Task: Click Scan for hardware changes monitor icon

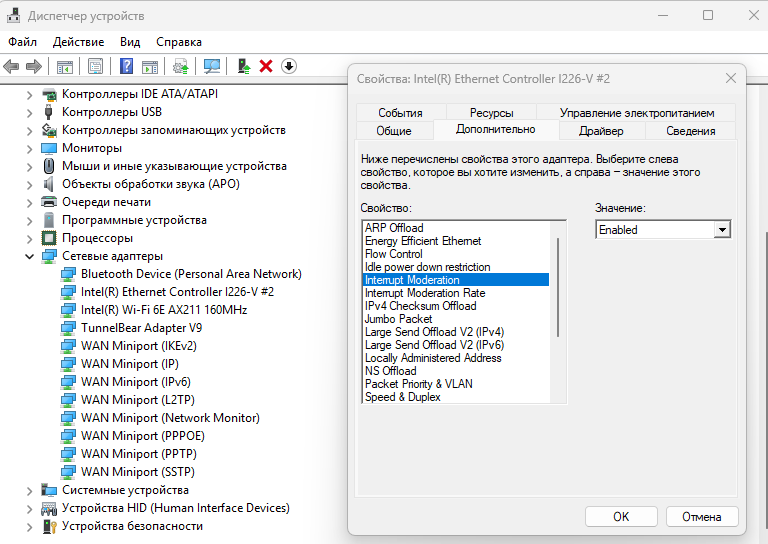Action: 212,66
